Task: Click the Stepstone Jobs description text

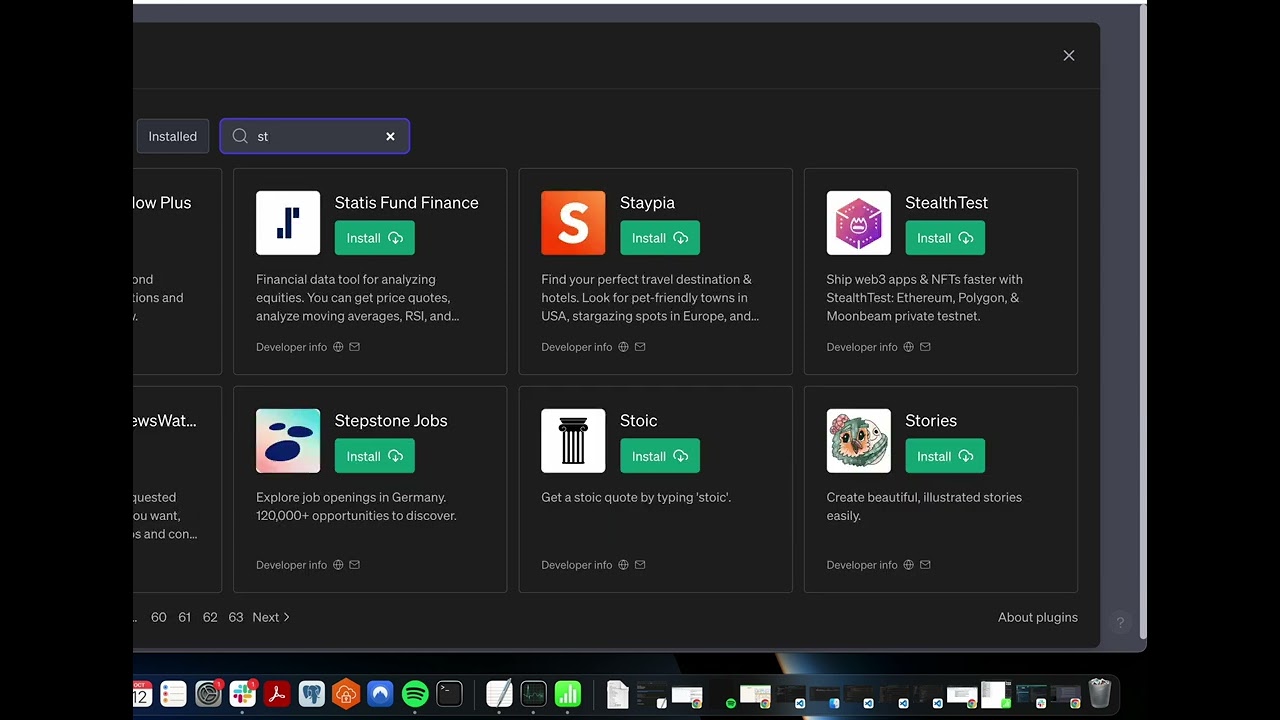Action: 356,506
